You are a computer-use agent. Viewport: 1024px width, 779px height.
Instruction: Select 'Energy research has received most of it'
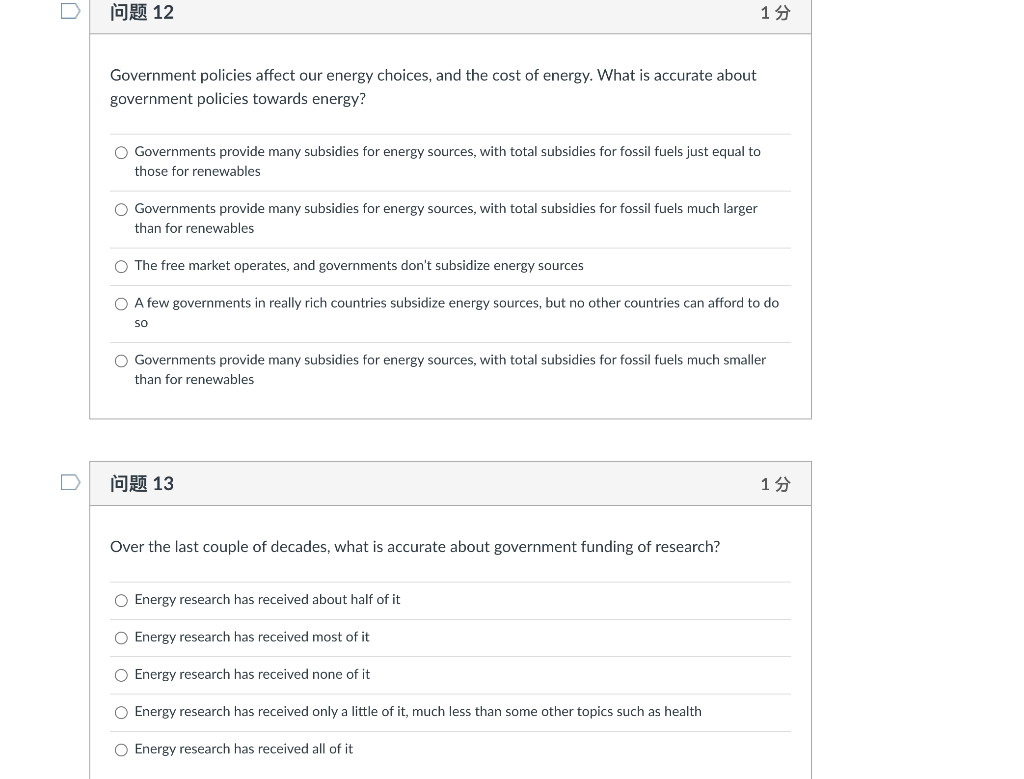121,637
